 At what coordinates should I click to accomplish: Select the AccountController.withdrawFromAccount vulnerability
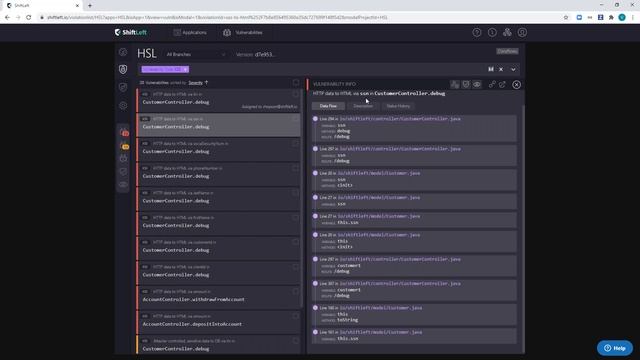[x=218, y=296]
